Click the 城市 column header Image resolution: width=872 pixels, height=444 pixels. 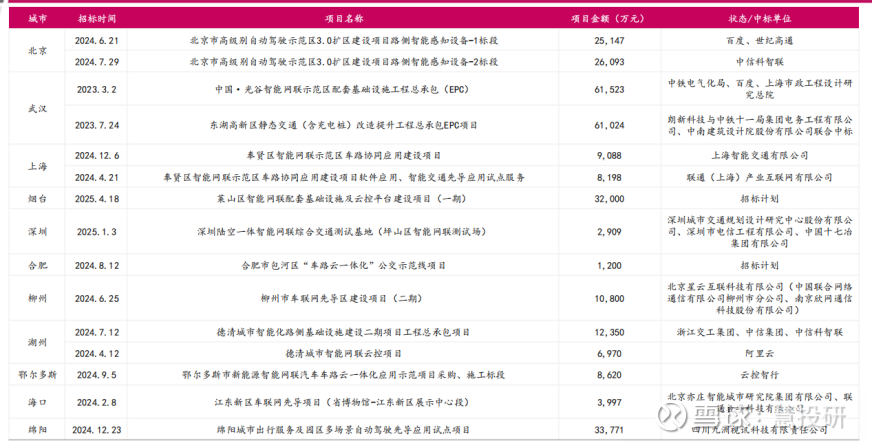click(x=37, y=18)
